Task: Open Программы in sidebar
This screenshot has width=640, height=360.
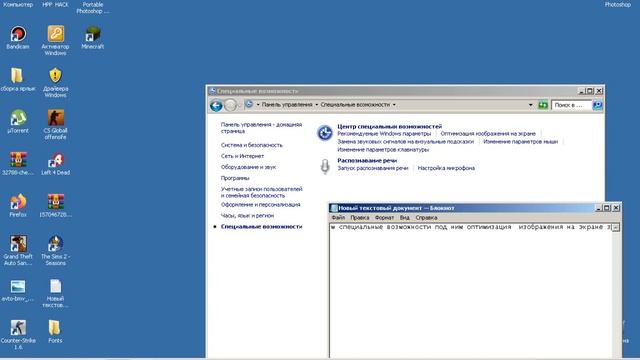Action: (235, 178)
